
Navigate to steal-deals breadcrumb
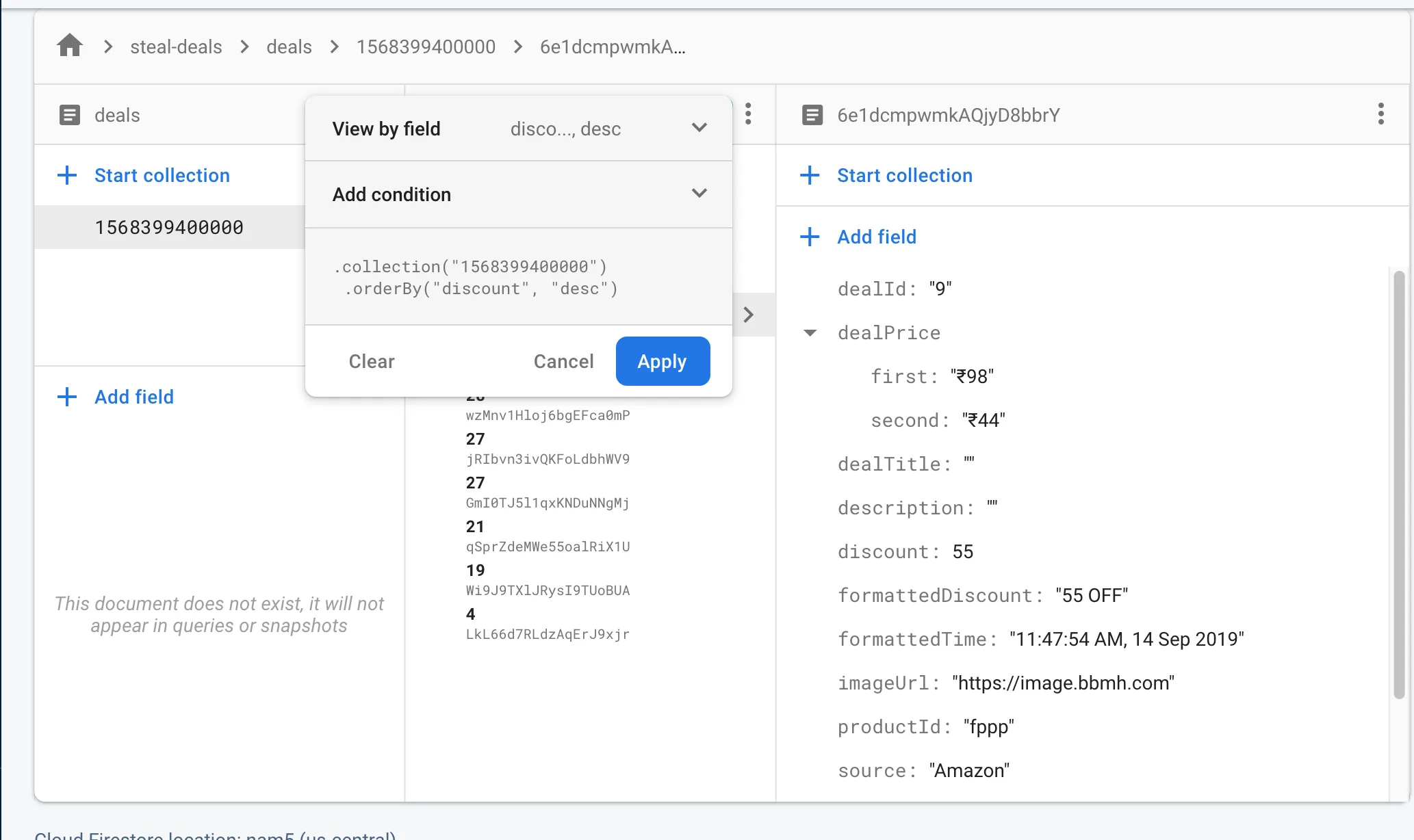click(176, 47)
